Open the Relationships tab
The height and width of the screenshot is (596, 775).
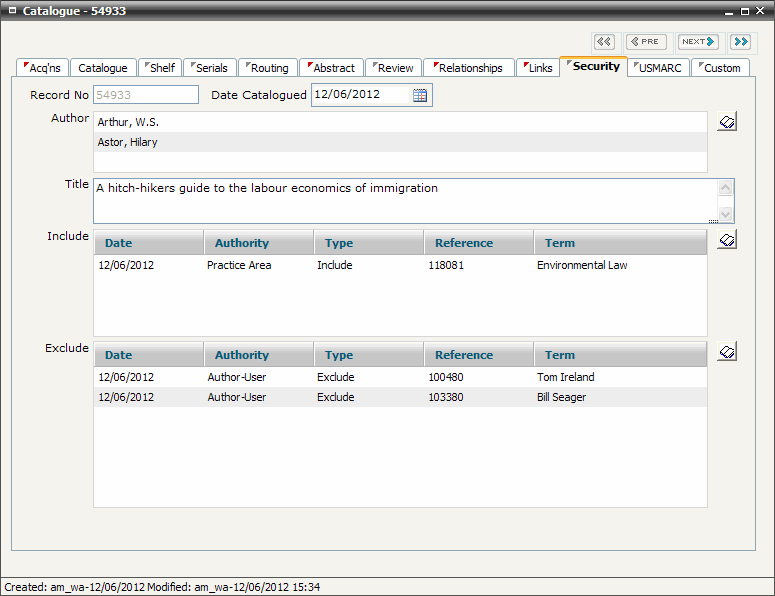tap(469, 68)
